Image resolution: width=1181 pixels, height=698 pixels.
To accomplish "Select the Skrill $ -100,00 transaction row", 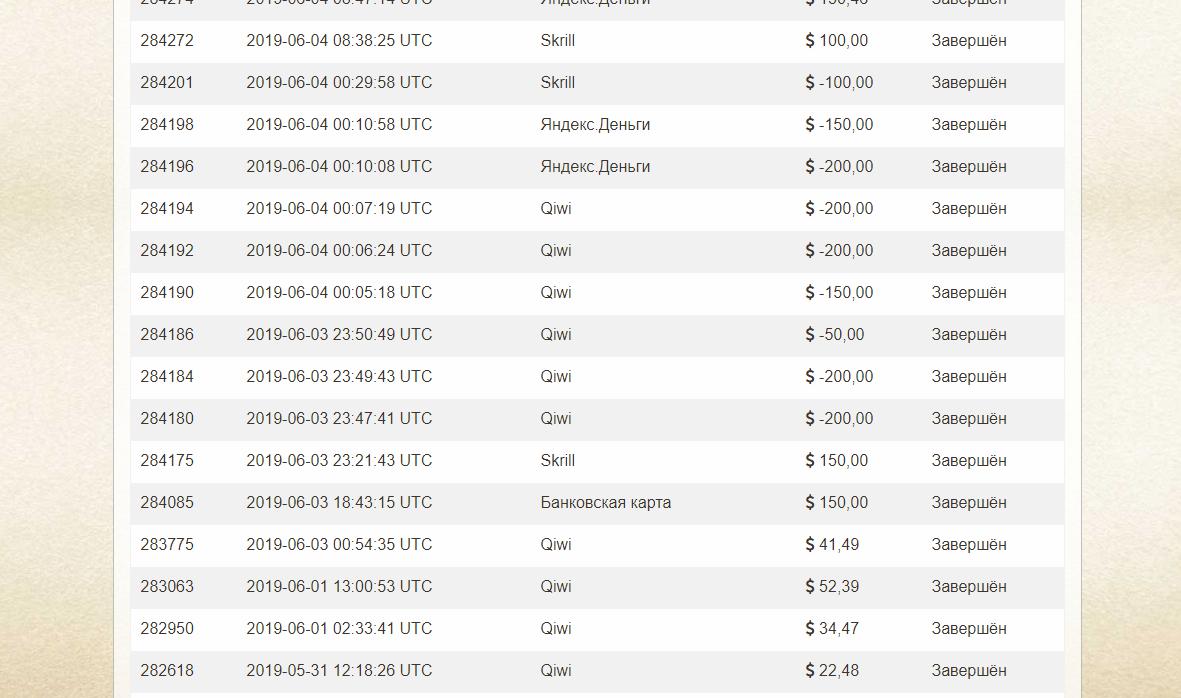I will tap(597, 83).
